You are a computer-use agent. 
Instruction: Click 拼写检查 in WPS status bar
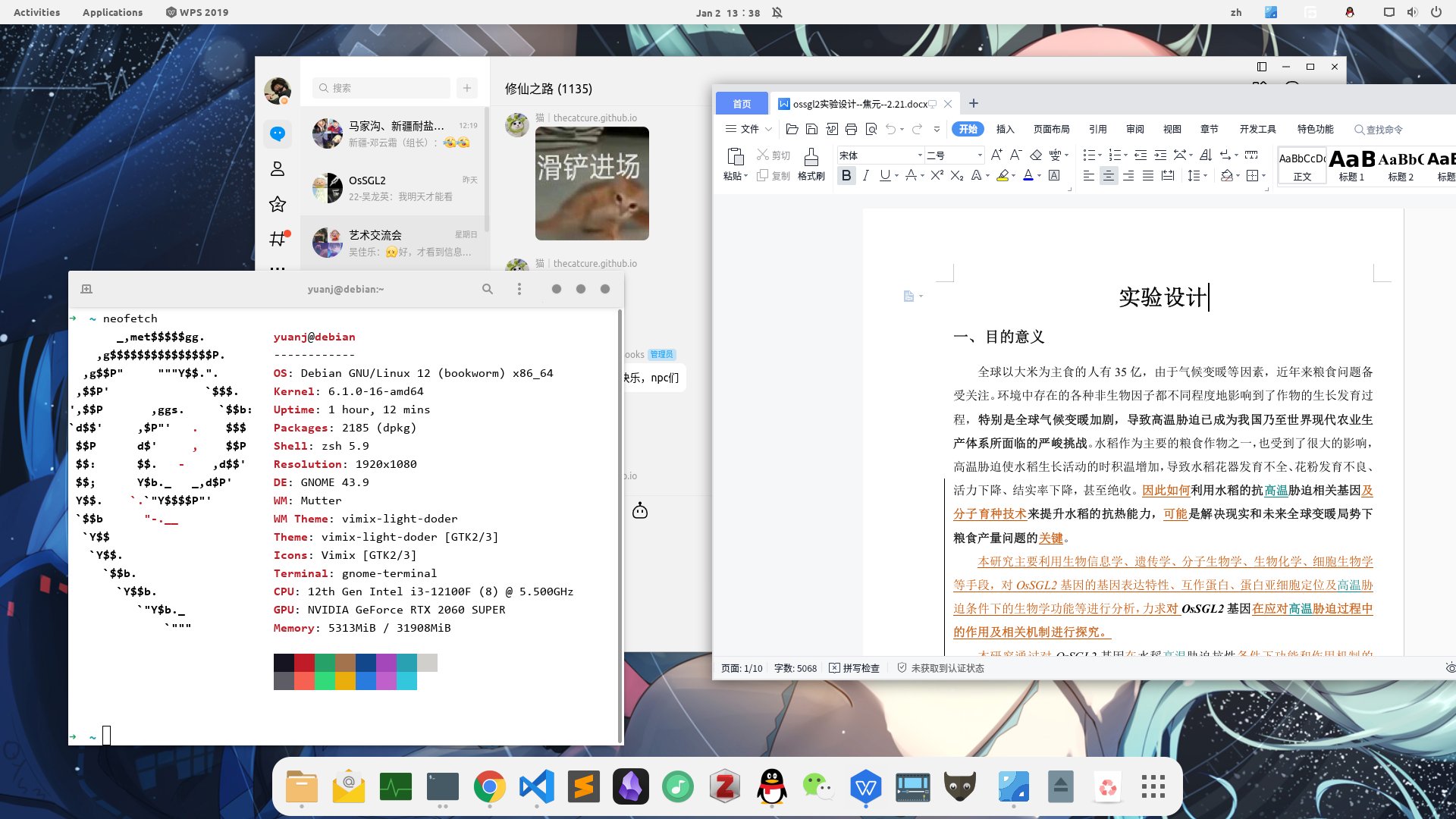click(x=855, y=668)
